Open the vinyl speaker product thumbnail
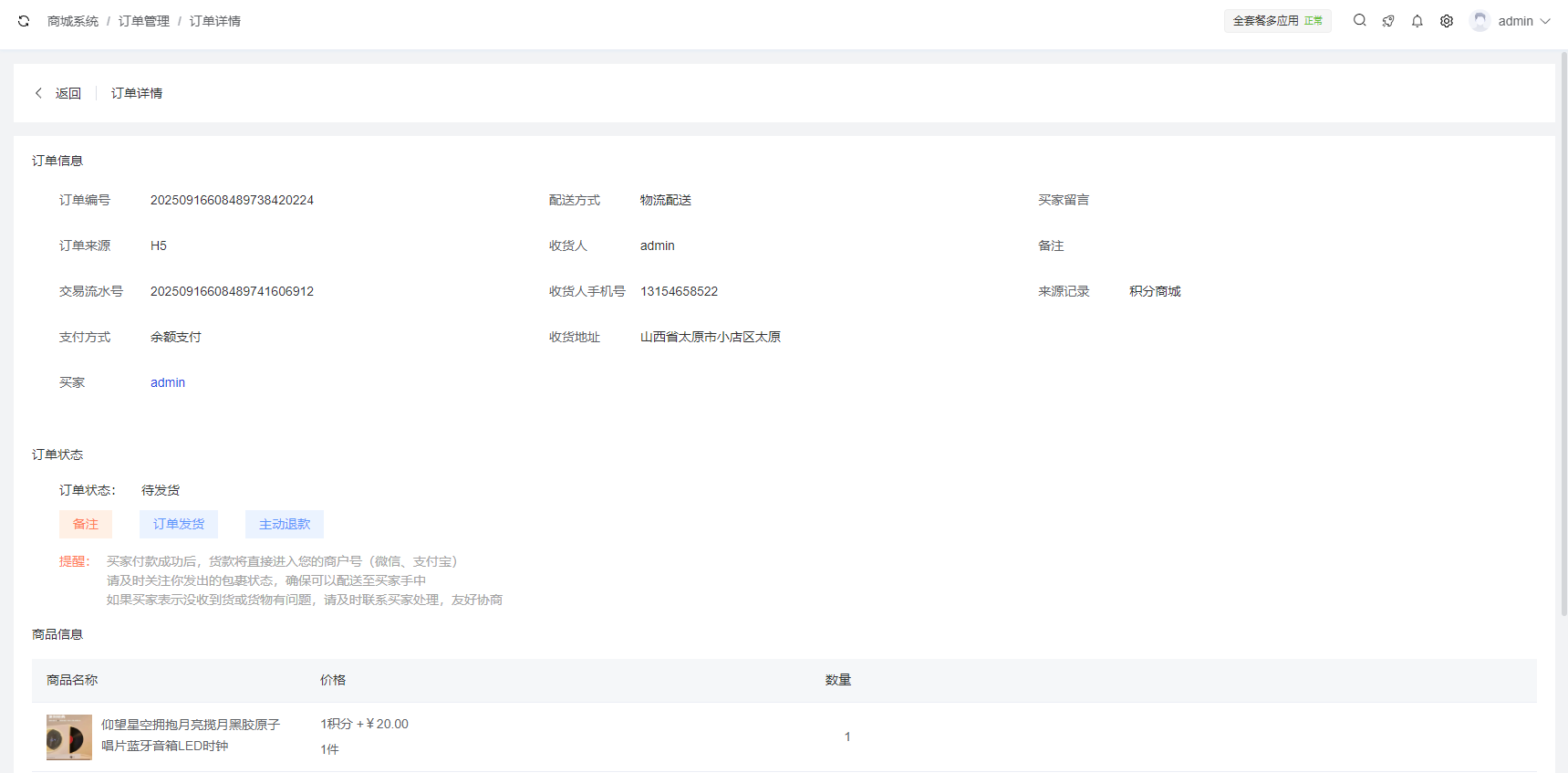This screenshot has height=773, width=1568. pos(69,737)
